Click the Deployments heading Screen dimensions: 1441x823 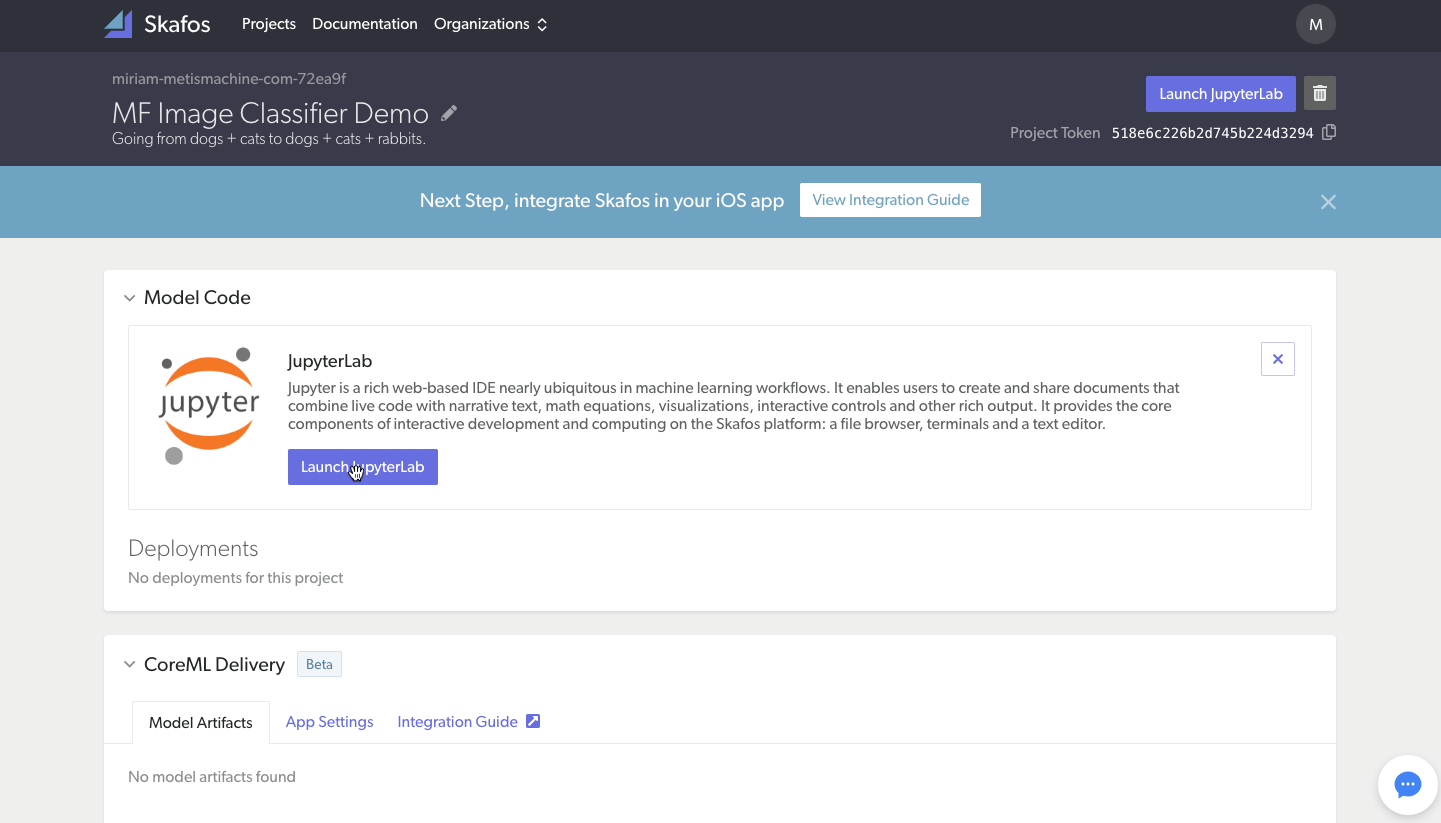pos(193,548)
